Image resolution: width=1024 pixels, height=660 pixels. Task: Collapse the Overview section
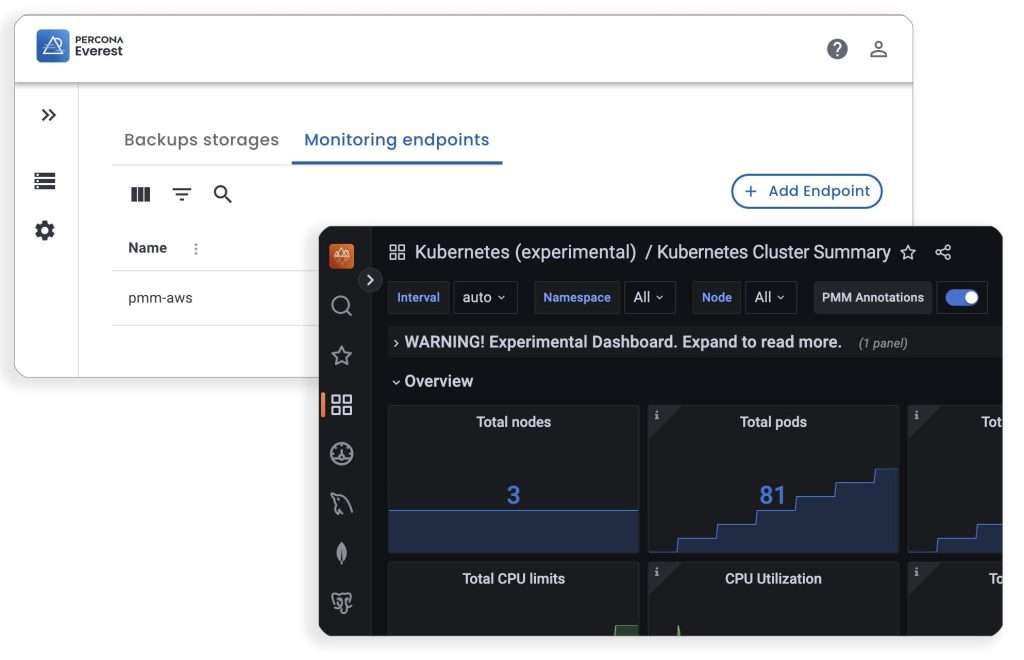[x=432, y=381]
